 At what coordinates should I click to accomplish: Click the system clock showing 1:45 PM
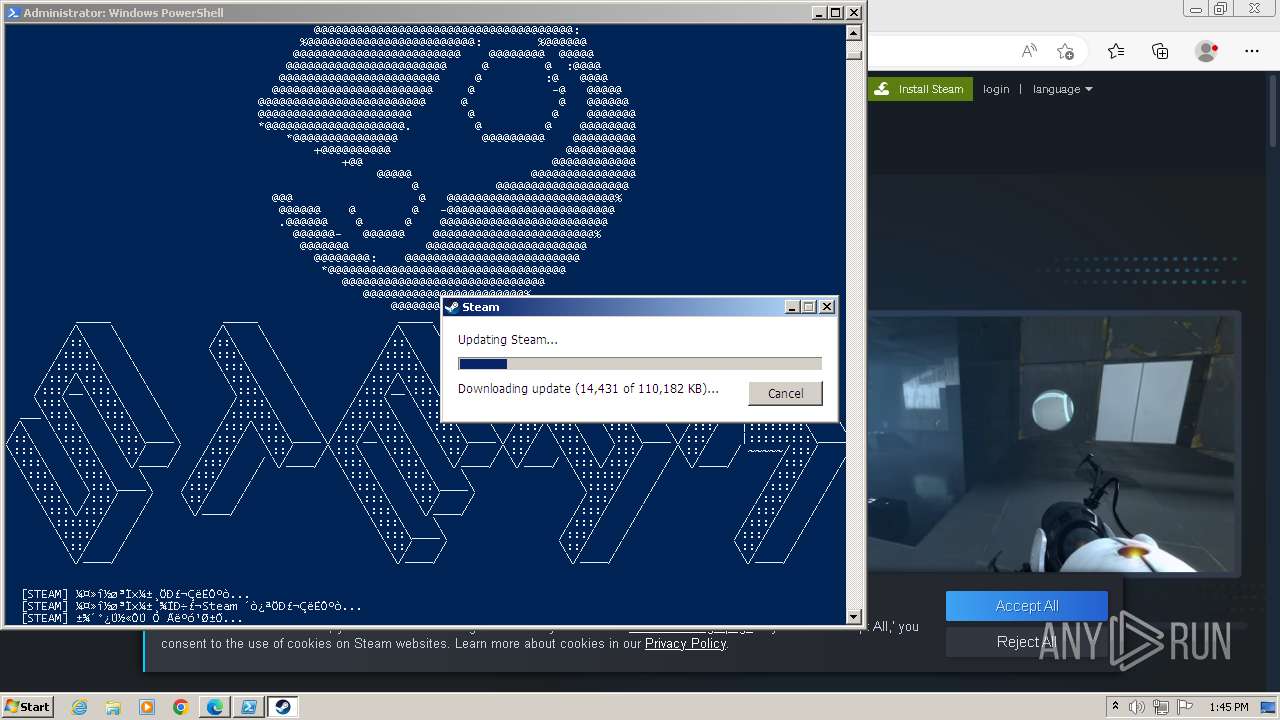click(x=1228, y=707)
